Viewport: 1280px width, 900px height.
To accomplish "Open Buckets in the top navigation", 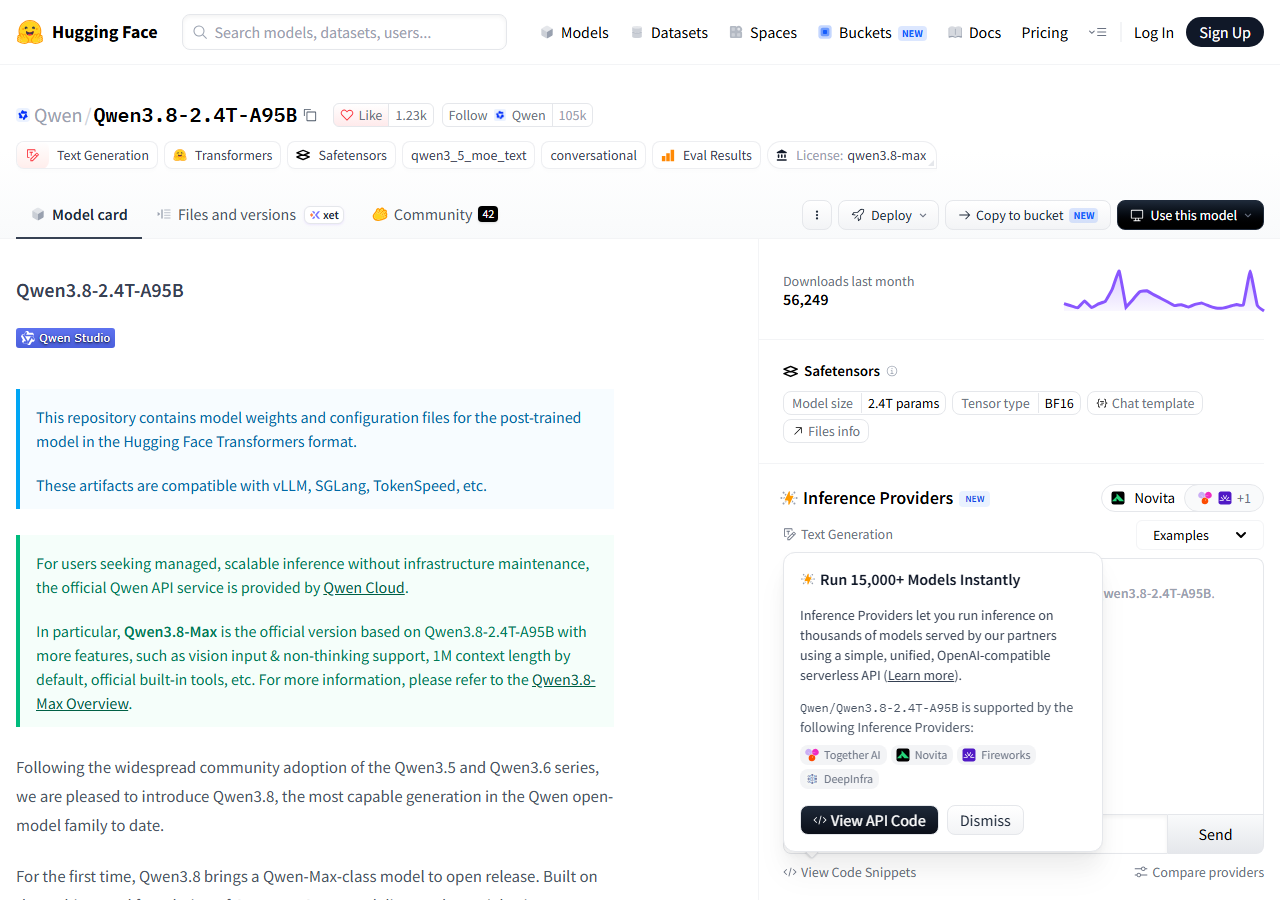I will click(872, 32).
